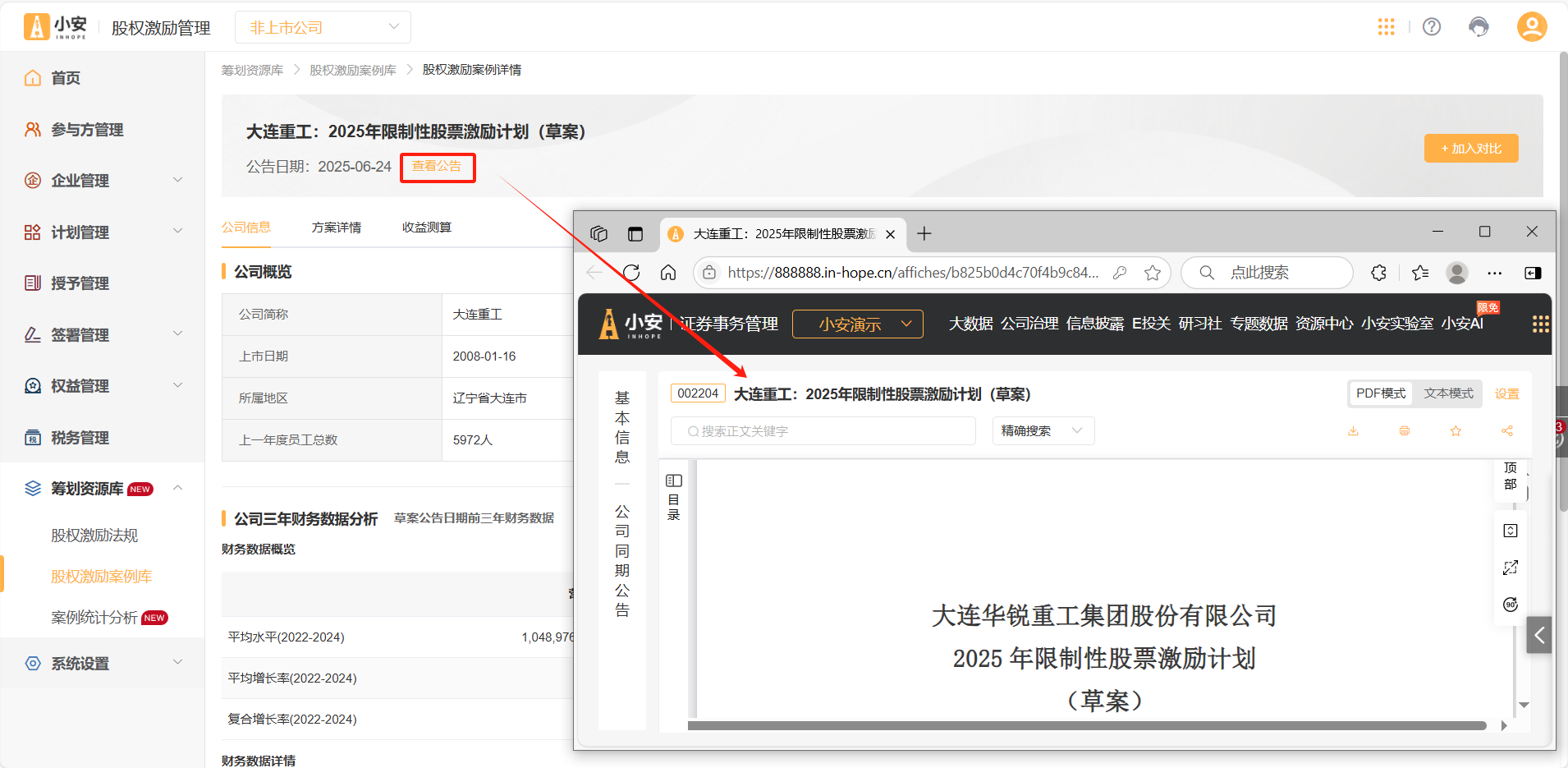Switch to PDF模式 view

1381,393
